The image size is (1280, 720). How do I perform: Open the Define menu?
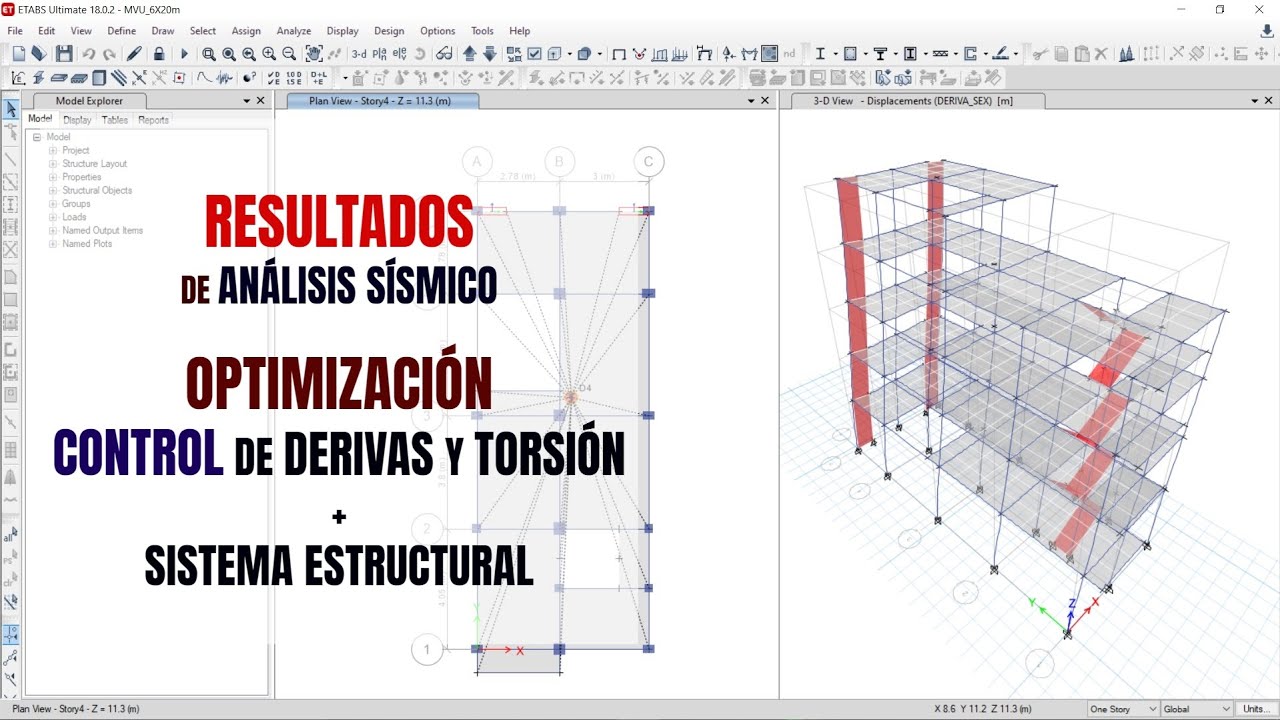121,31
